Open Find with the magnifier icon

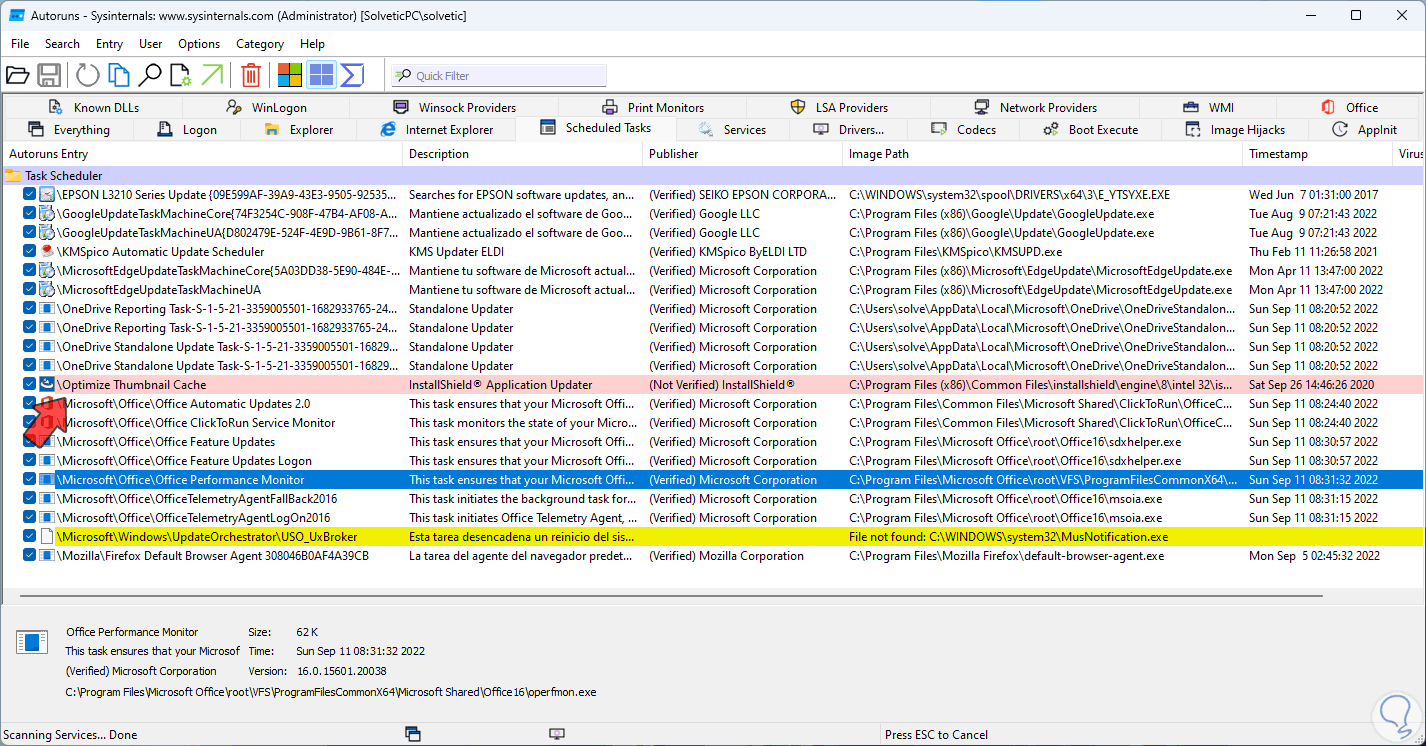(150, 75)
